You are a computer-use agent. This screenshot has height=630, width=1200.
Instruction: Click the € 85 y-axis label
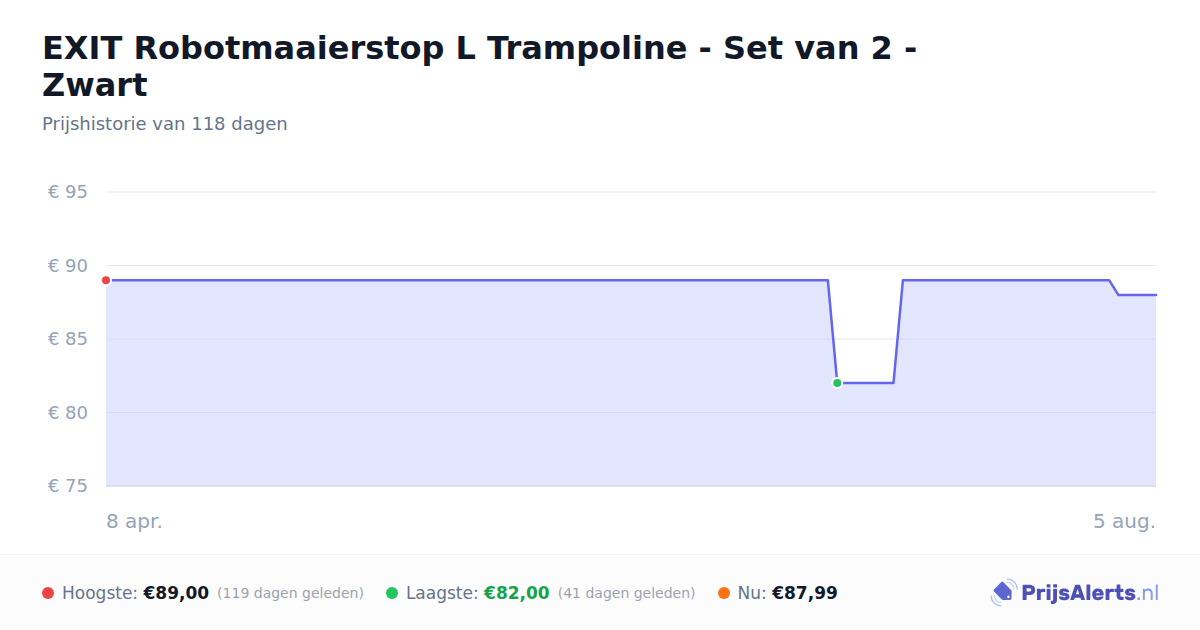(68, 339)
